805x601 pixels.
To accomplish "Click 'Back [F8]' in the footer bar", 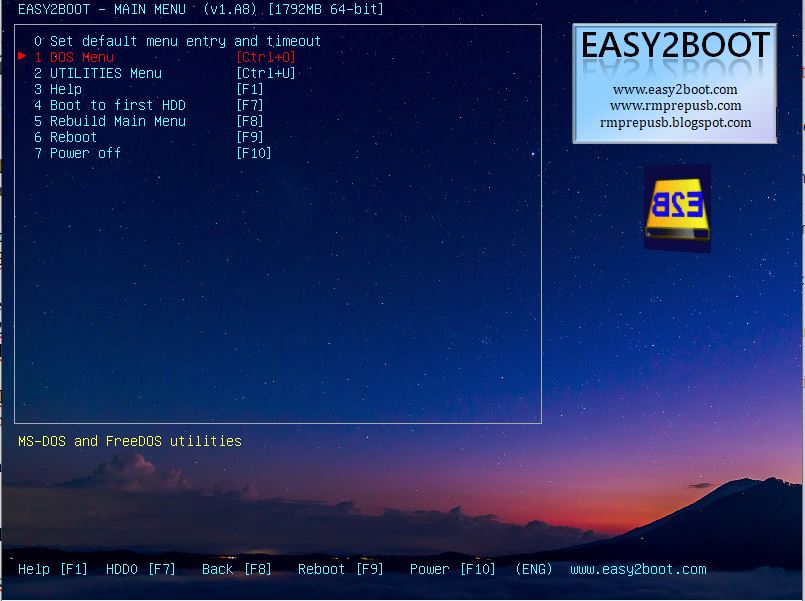I will click(237, 569).
